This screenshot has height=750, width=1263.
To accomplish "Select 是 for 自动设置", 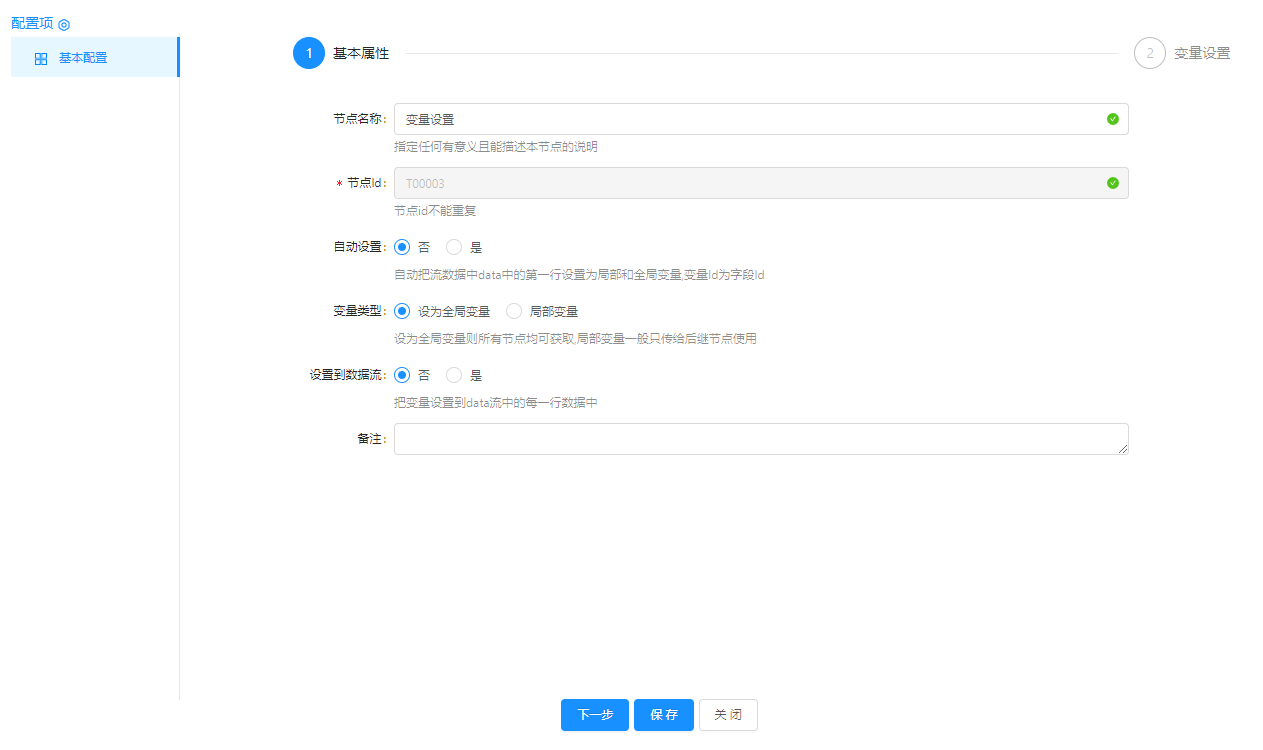I will pos(454,247).
